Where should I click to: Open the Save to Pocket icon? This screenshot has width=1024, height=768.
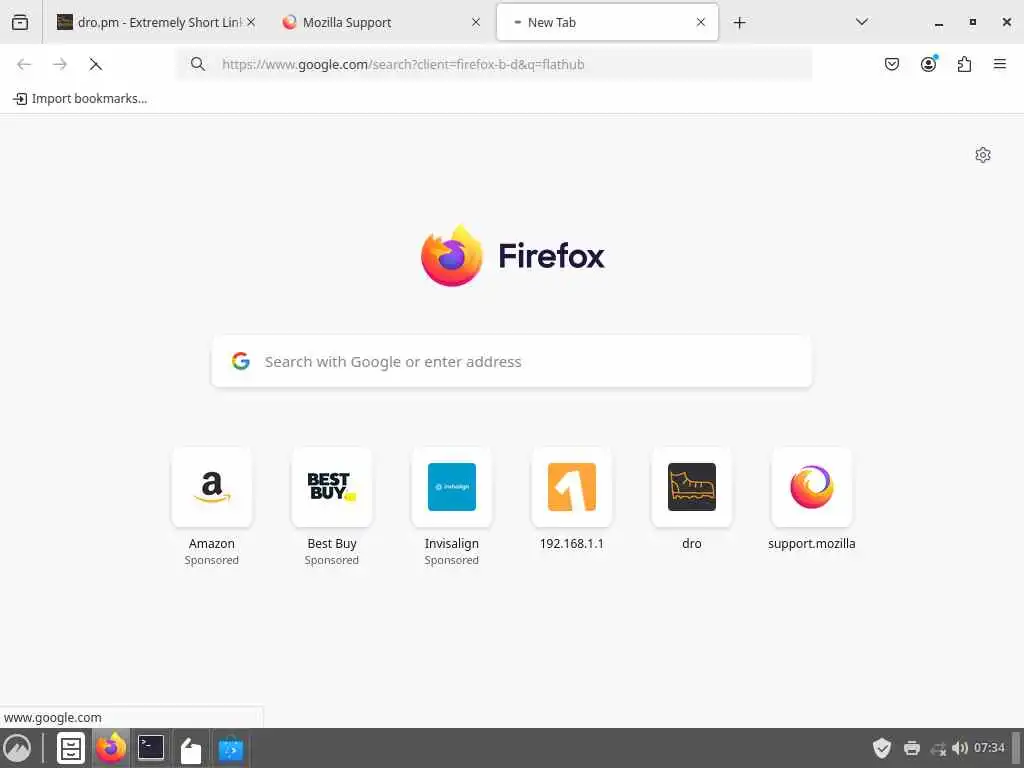pos(892,64)
